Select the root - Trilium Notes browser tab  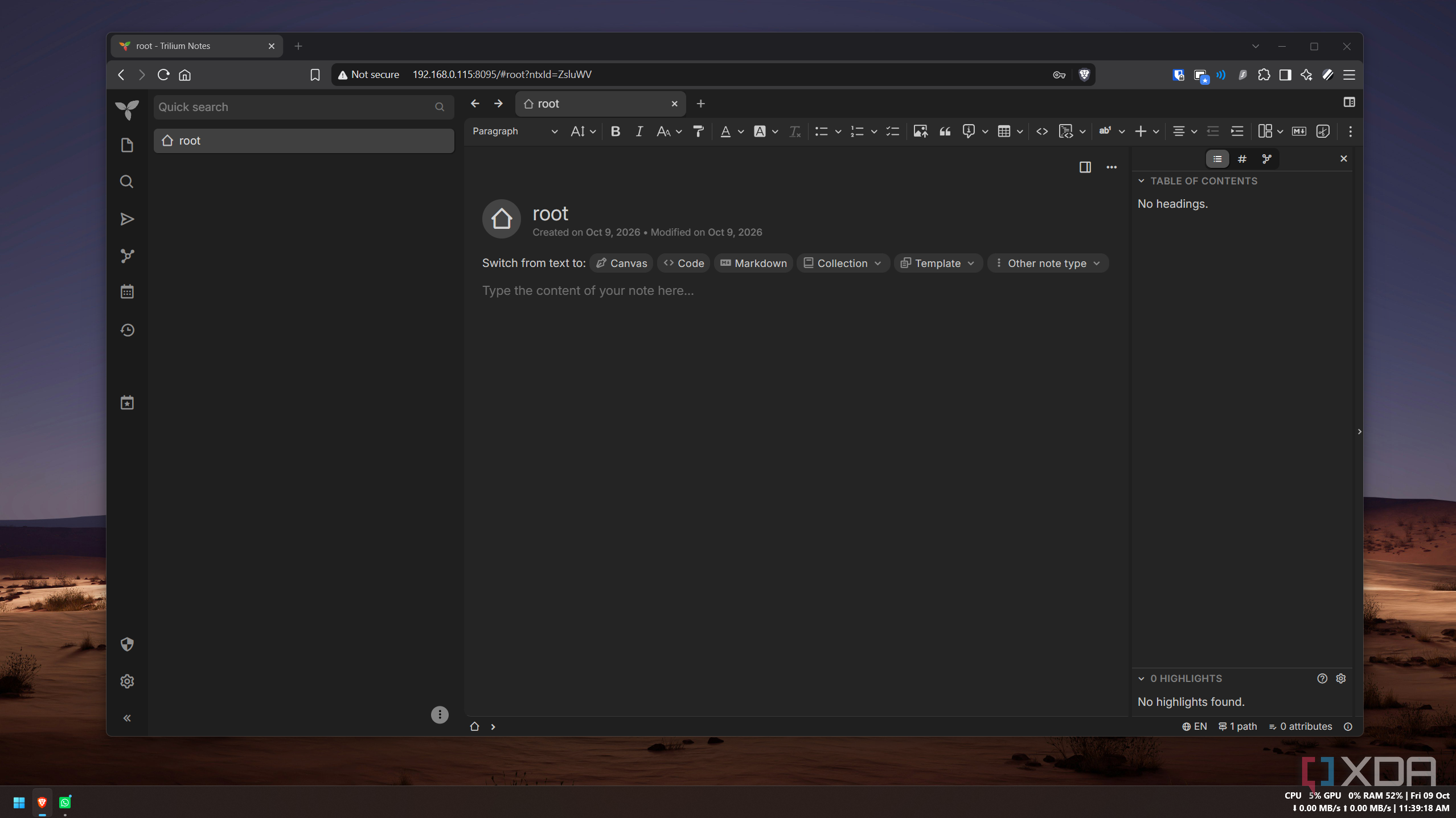(197, 46)
